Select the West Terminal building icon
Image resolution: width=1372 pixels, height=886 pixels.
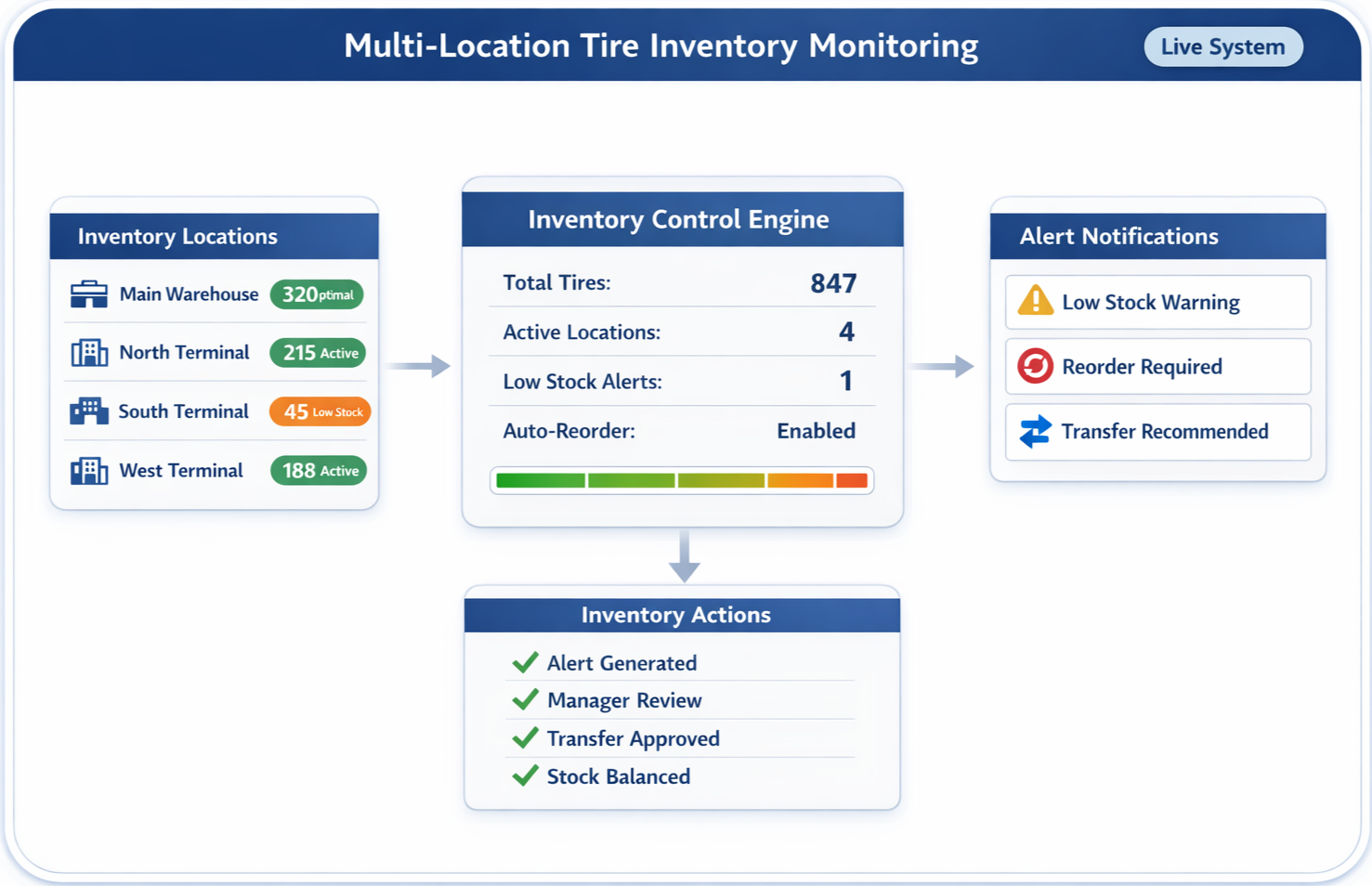tap(88, 470)
